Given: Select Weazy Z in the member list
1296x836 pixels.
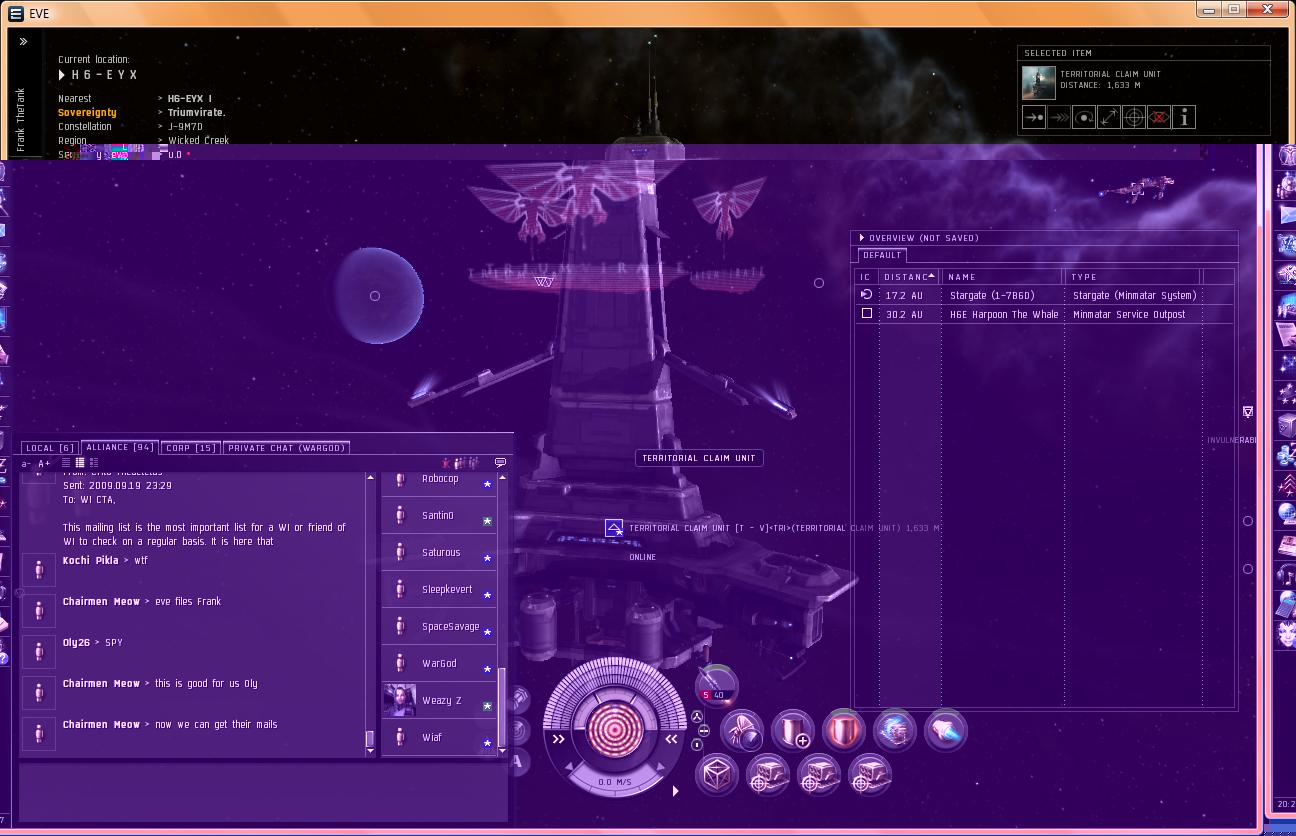Looking at the screenshot, I should click(x=439, y=701).
